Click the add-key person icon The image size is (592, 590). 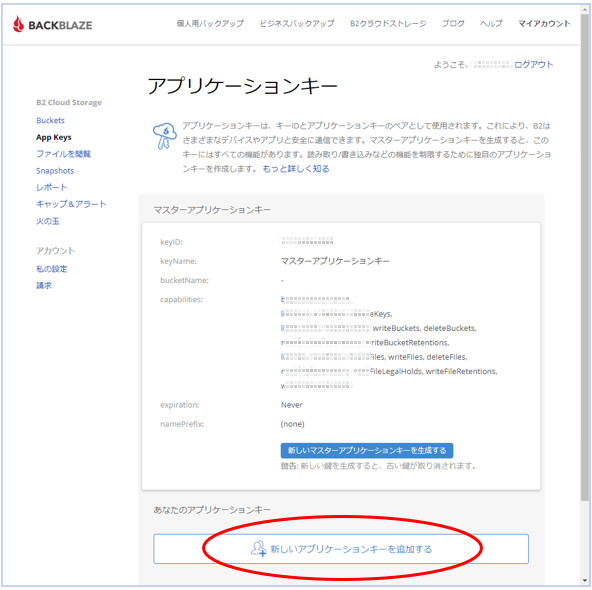tap(259, 548)
